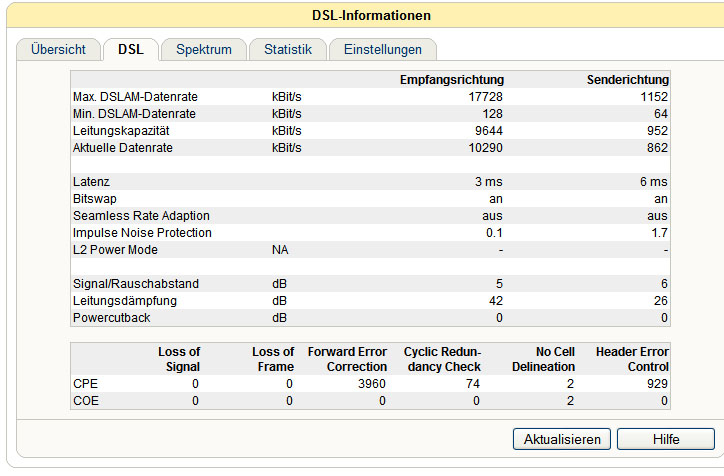Select the Senderichtung column header
Viewport: 724px width, 476px height.
pos(627,80)
